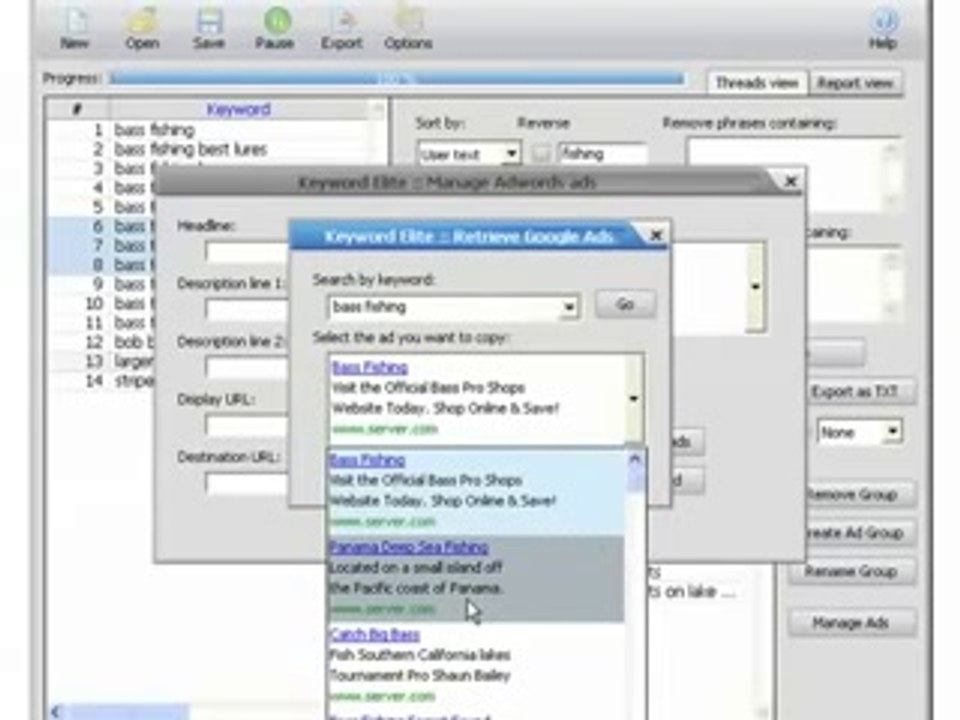Click the Keyword column header
960x720 pixels.
239,109
